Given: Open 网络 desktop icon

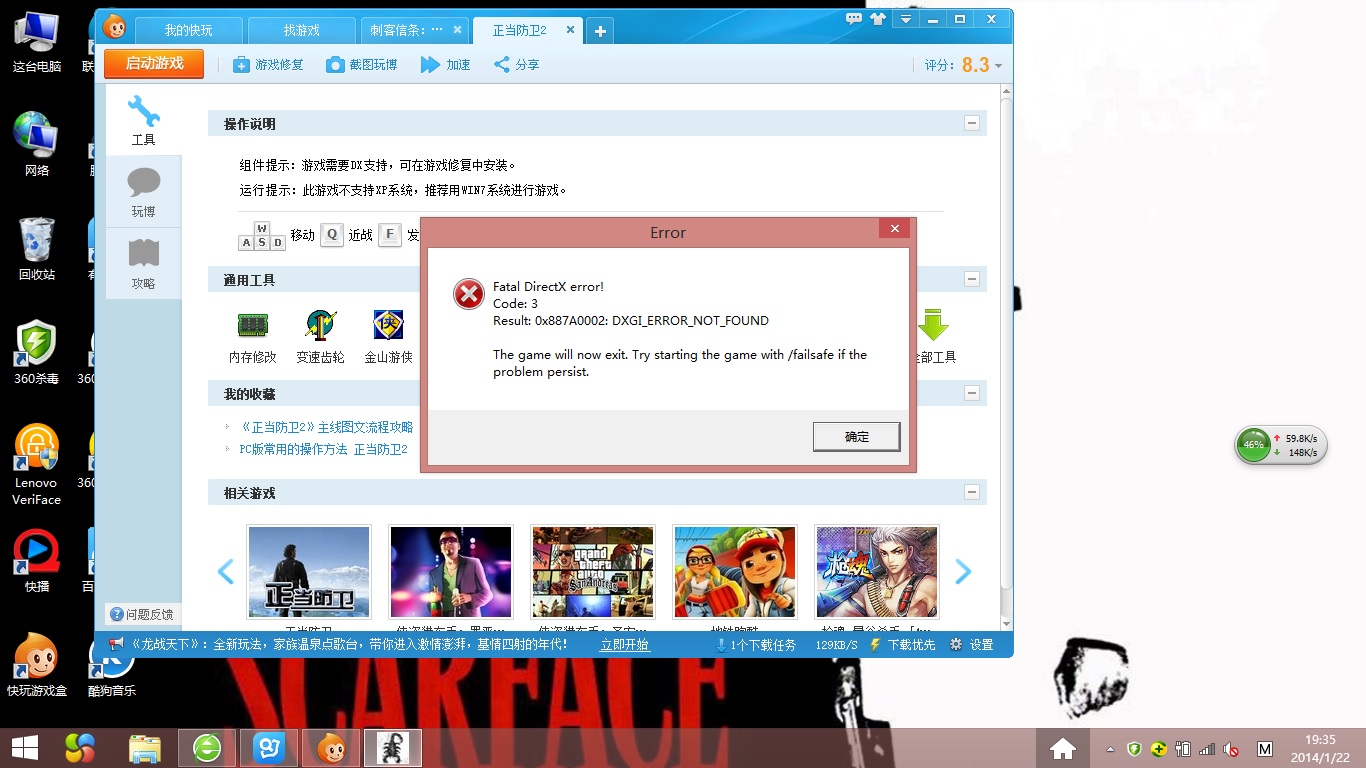Looking at the screenshot, I should pos(37,144).
